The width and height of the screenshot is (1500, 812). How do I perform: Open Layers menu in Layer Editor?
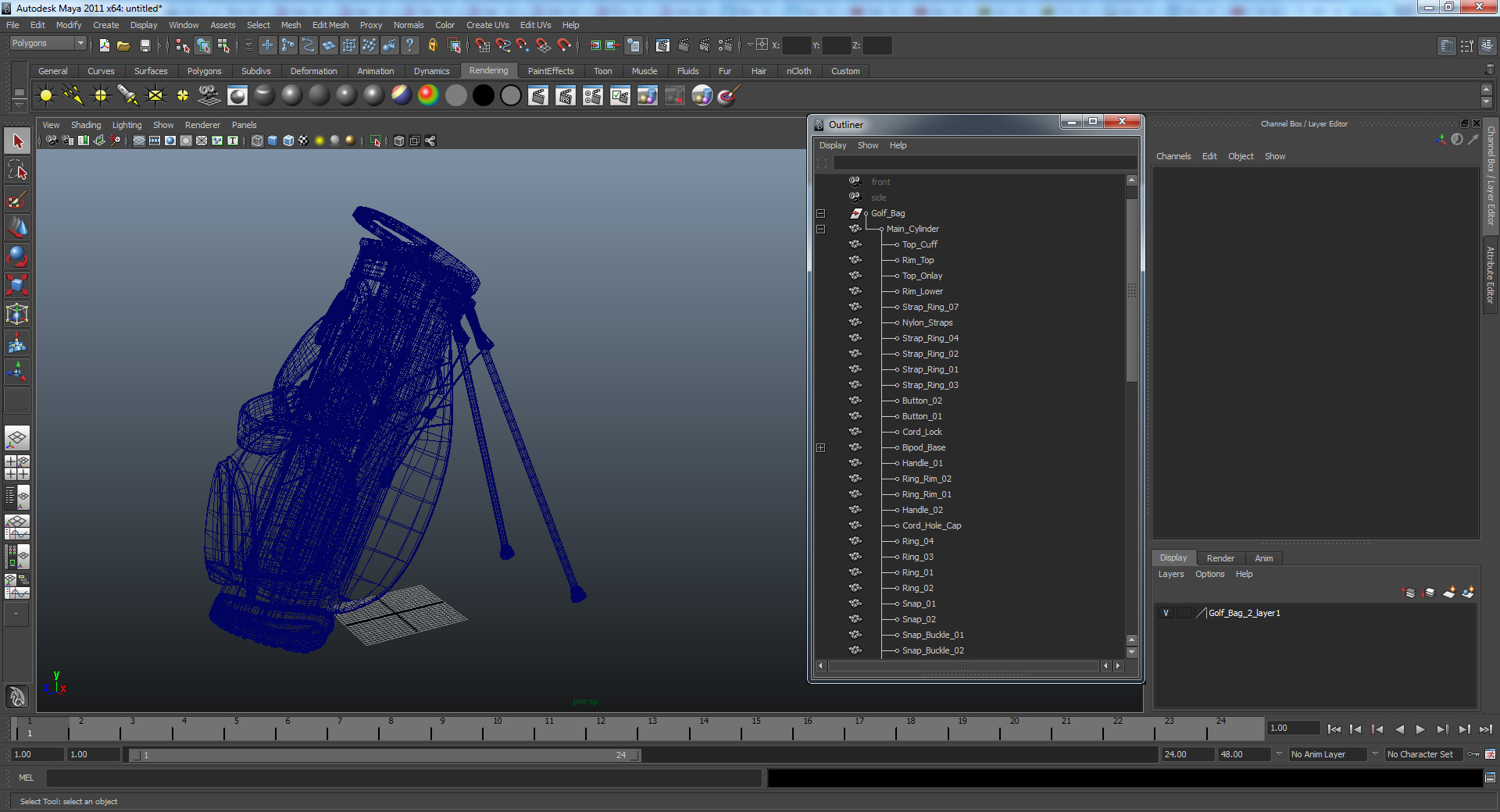[x=1170, y=574]
